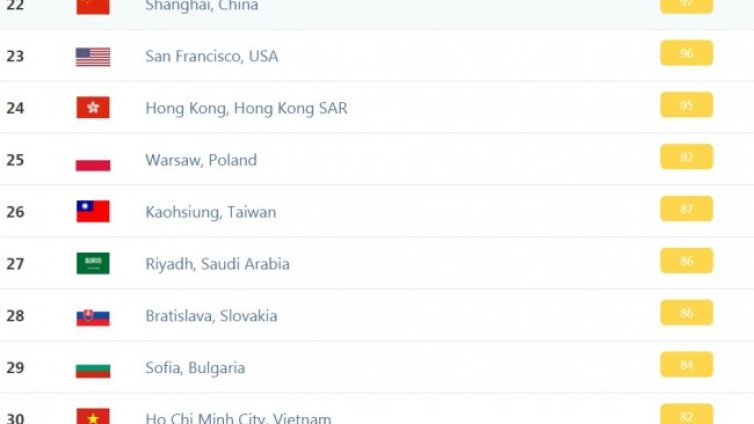The height and width of the screenshot is (424, 754).
Task: Click the Poland flag icon
Action: tap(93, 160)
